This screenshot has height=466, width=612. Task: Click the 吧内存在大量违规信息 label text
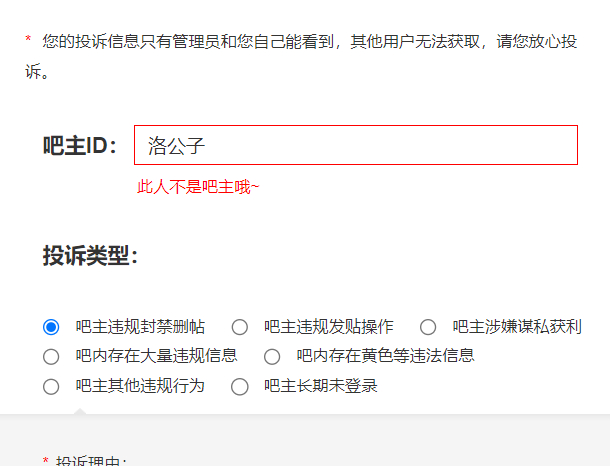point(156,356)
